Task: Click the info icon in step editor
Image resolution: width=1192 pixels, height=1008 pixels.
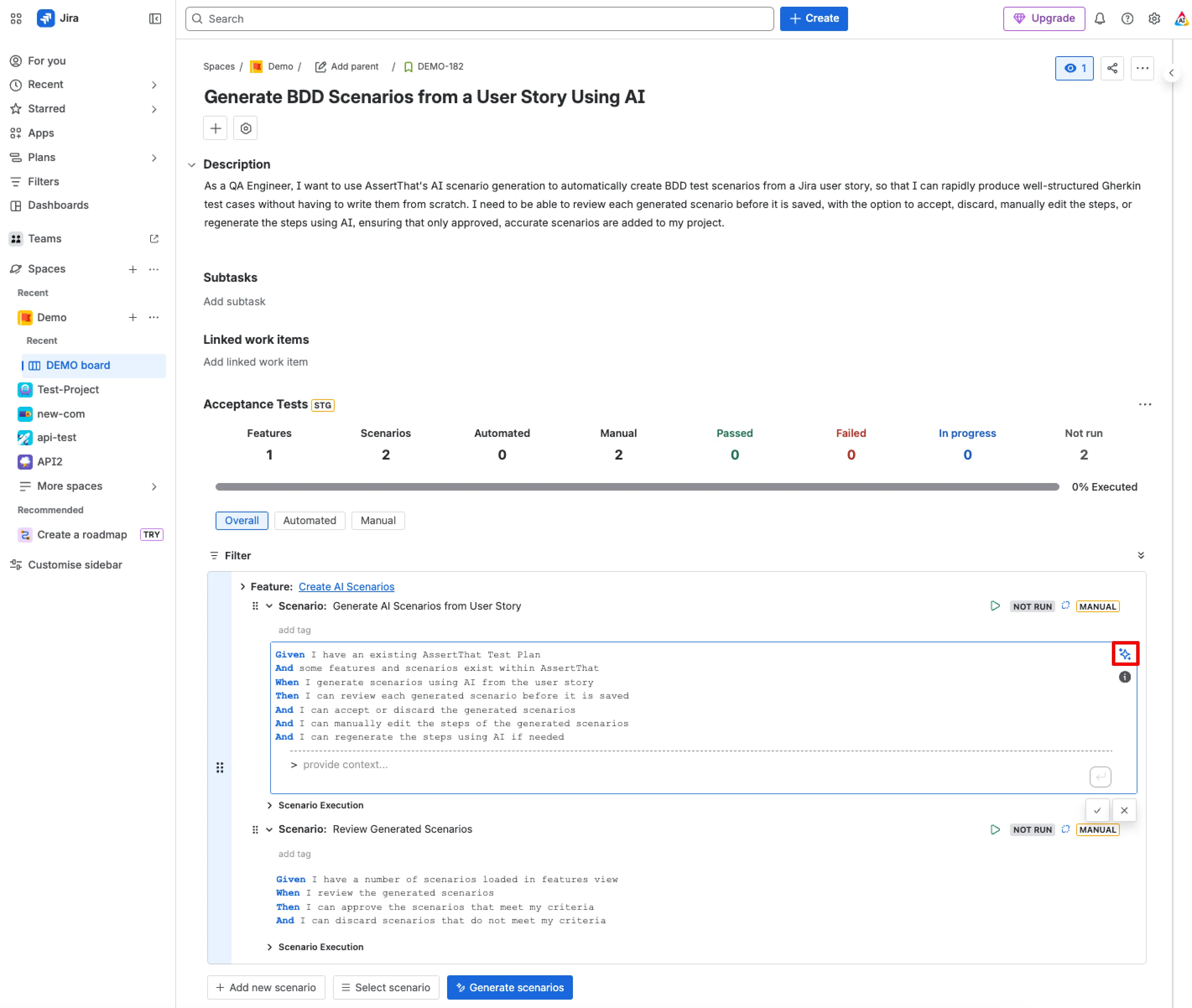Action: tap(1124, 677)
